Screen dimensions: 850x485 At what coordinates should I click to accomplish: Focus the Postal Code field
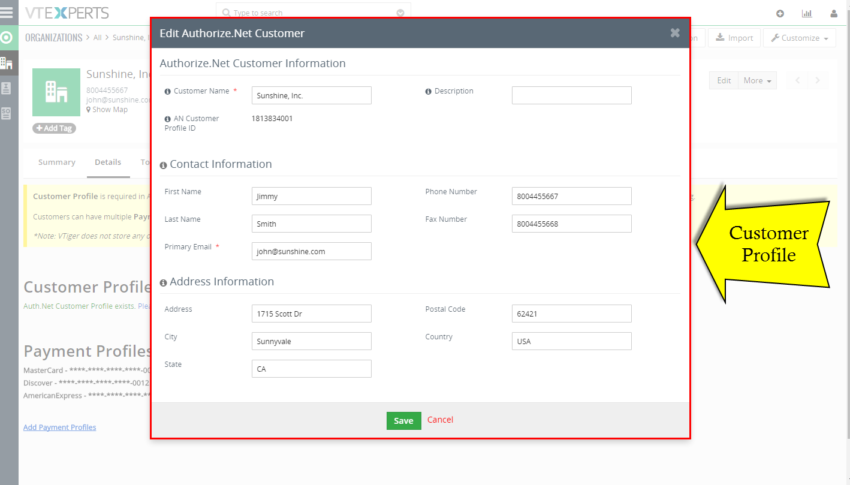[572, 314]
